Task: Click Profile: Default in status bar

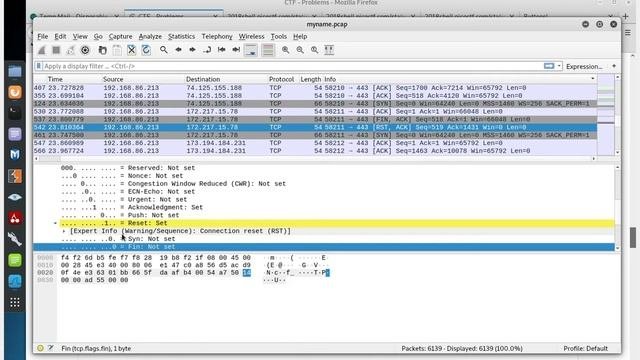Action: pyautogui.click(x=585, y=349)
